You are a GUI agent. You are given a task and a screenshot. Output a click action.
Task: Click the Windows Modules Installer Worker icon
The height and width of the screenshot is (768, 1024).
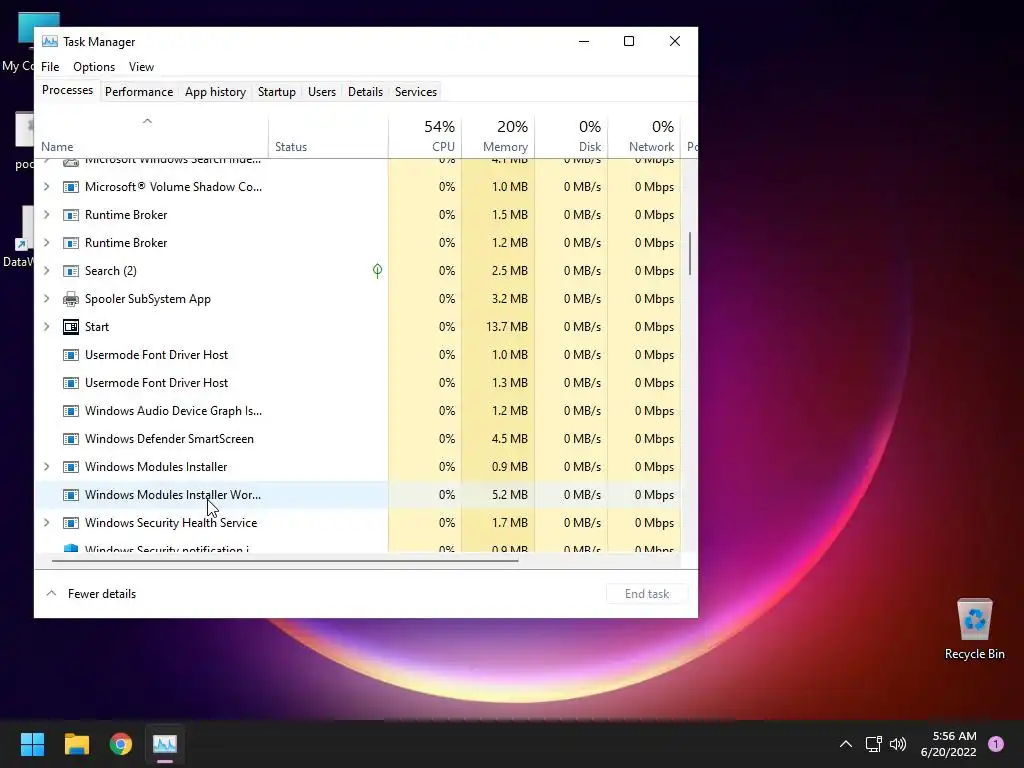click(71, 495)
